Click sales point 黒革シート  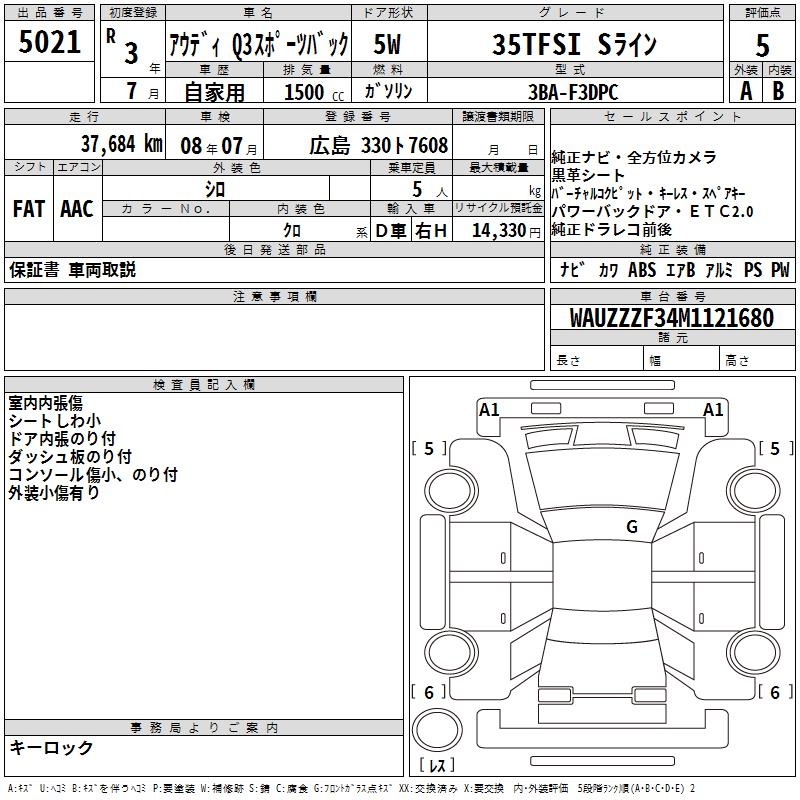(588, 175)
